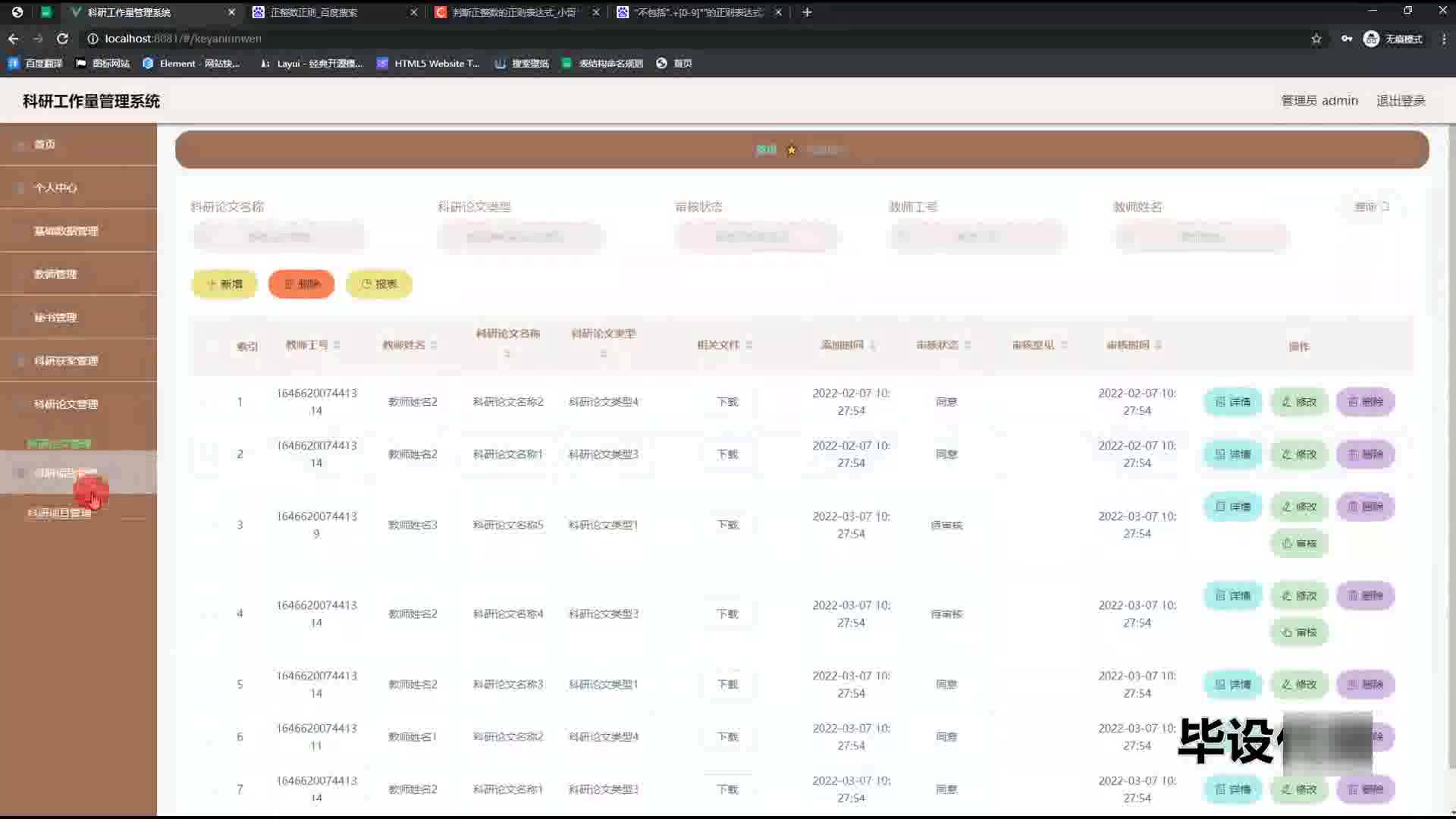Image resolution: width=1456 pixels, height=819 pixels.
Task: Bookmark page with browser star icon
Action: 1316,39
